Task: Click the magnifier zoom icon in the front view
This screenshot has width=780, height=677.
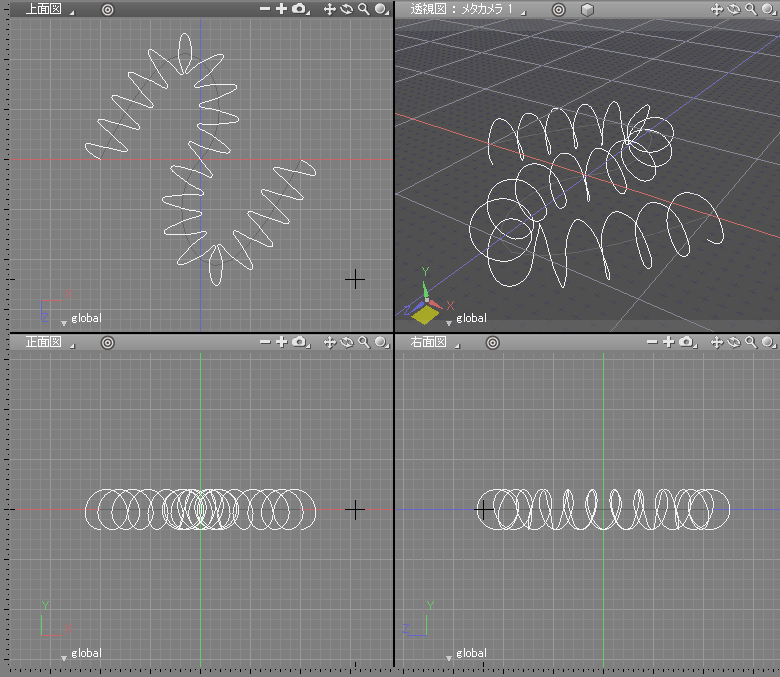Action: [x=363, y=343]
